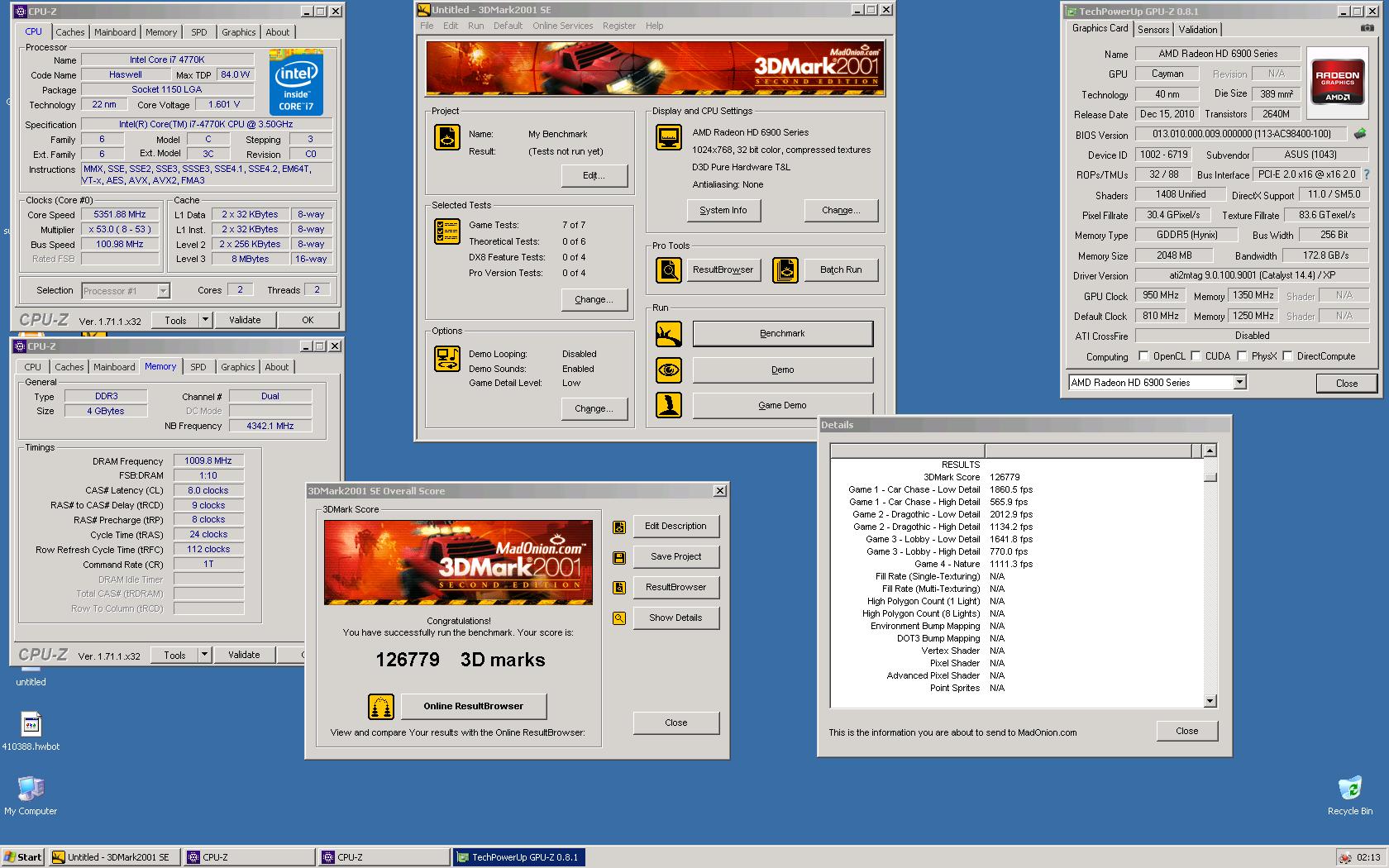
Task: Click the Game Demo button
Action: pyautogui.click(x=782, y=405)
